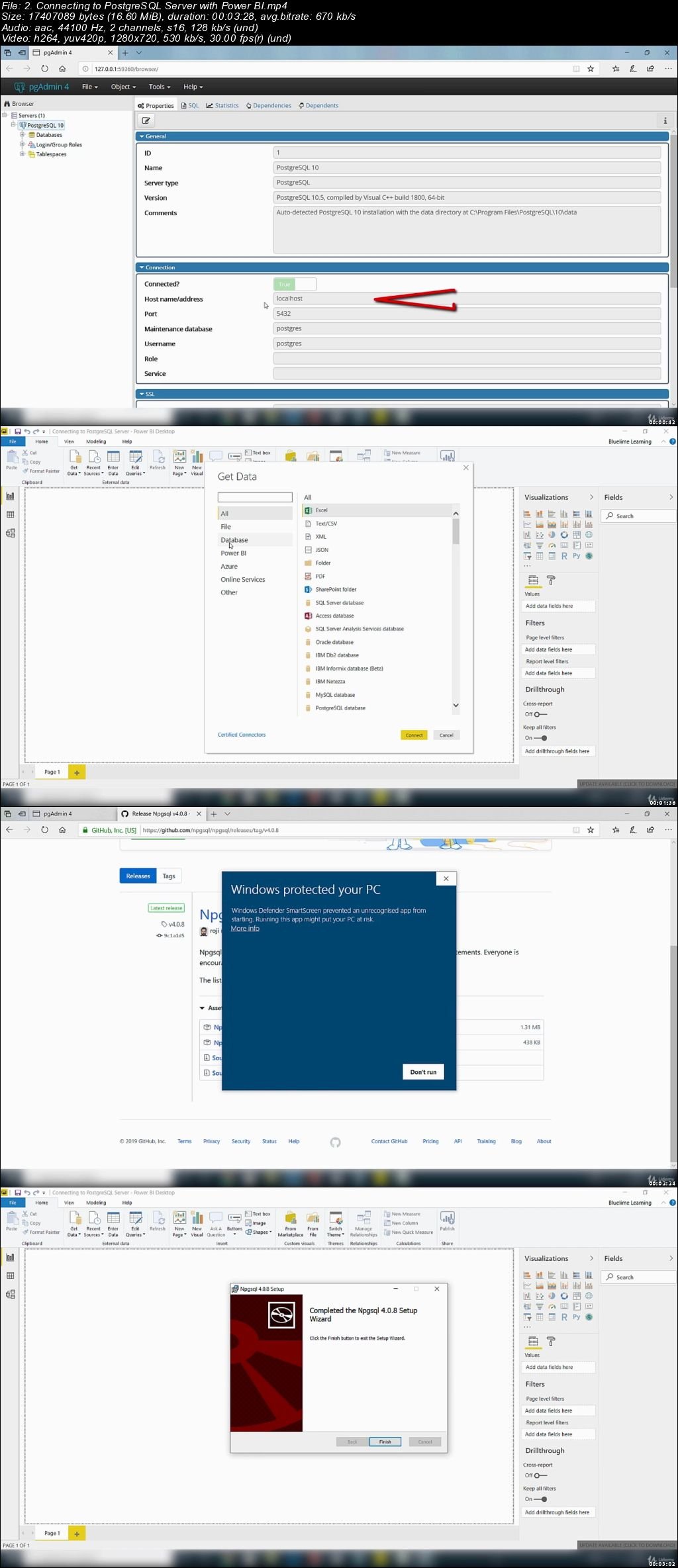Toggle Cross-report Off switch in Get Data frame
The height and width of the screenshot is (1568, 678).
coord(540,714)
